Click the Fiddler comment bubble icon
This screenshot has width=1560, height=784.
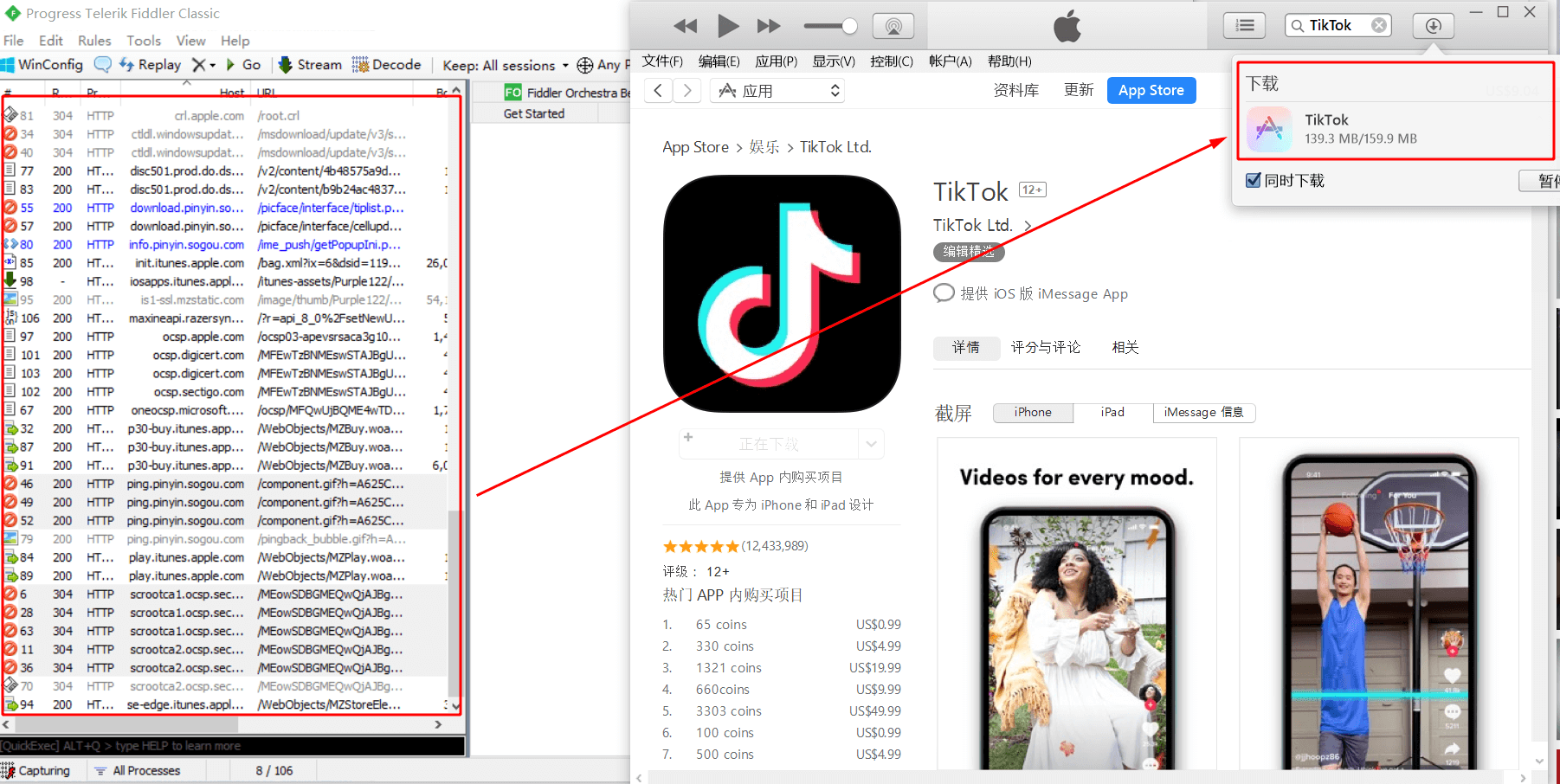[x=102, y=65]
